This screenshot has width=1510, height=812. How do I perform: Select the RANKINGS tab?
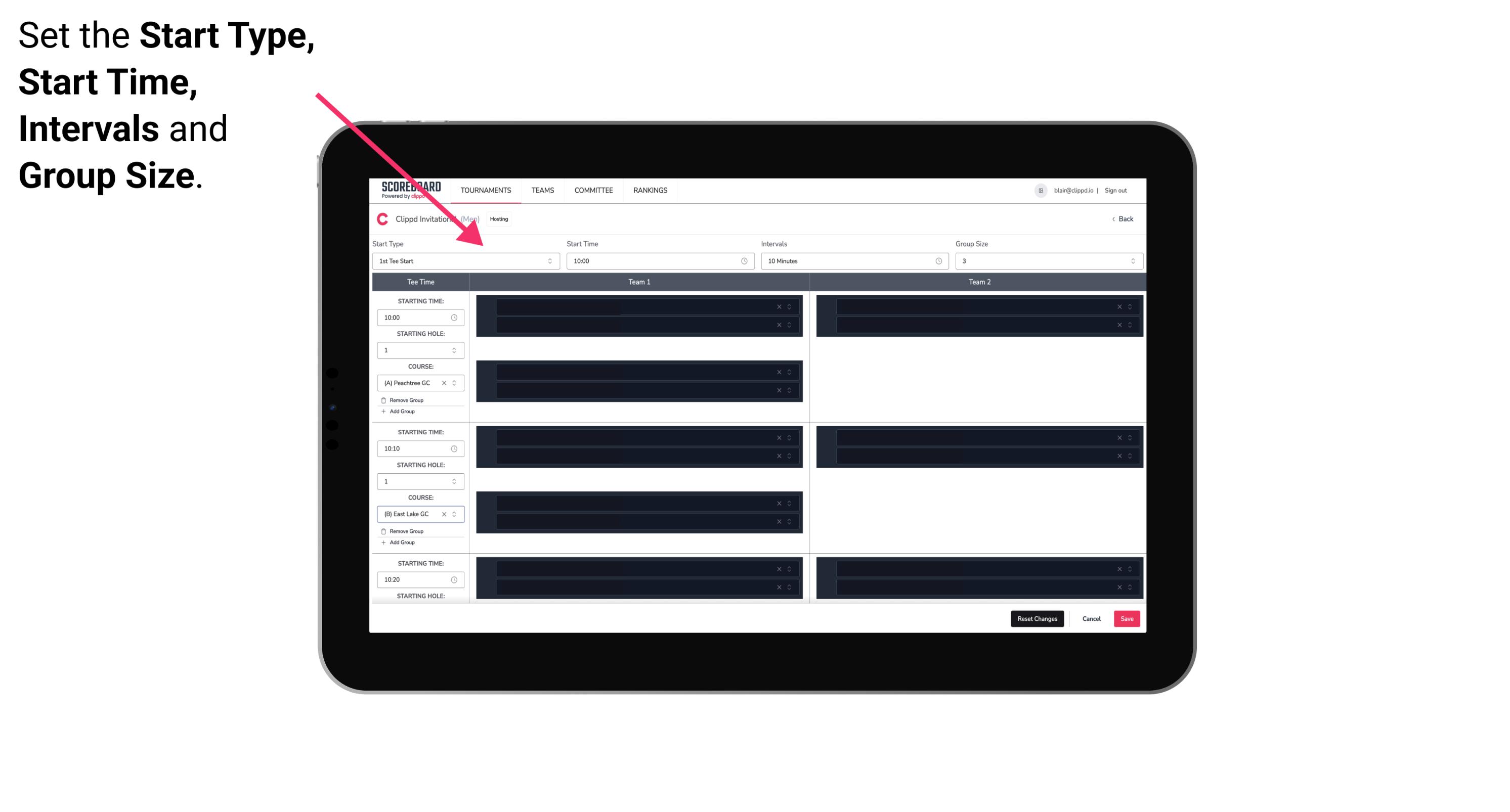(x=650, y=190)
